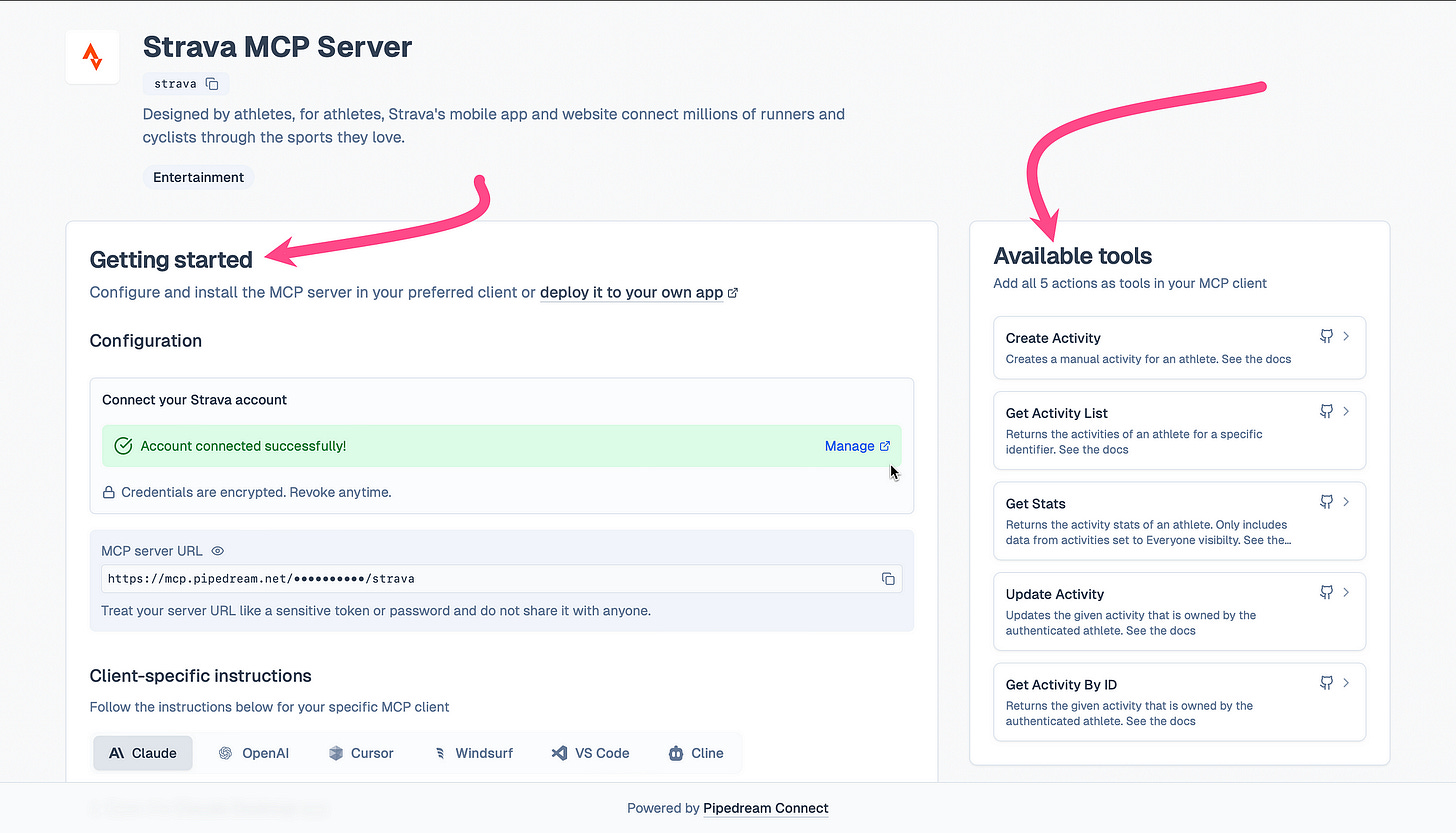Copy the strava slug identifier
Viewport: 1456px width, 833px height.
[212, 84]
